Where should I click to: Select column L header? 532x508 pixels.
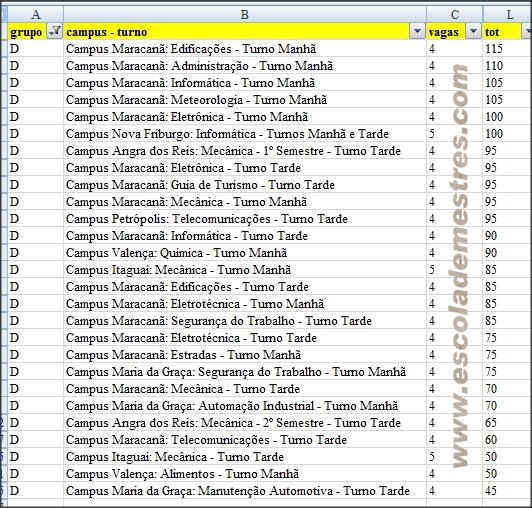508,15
